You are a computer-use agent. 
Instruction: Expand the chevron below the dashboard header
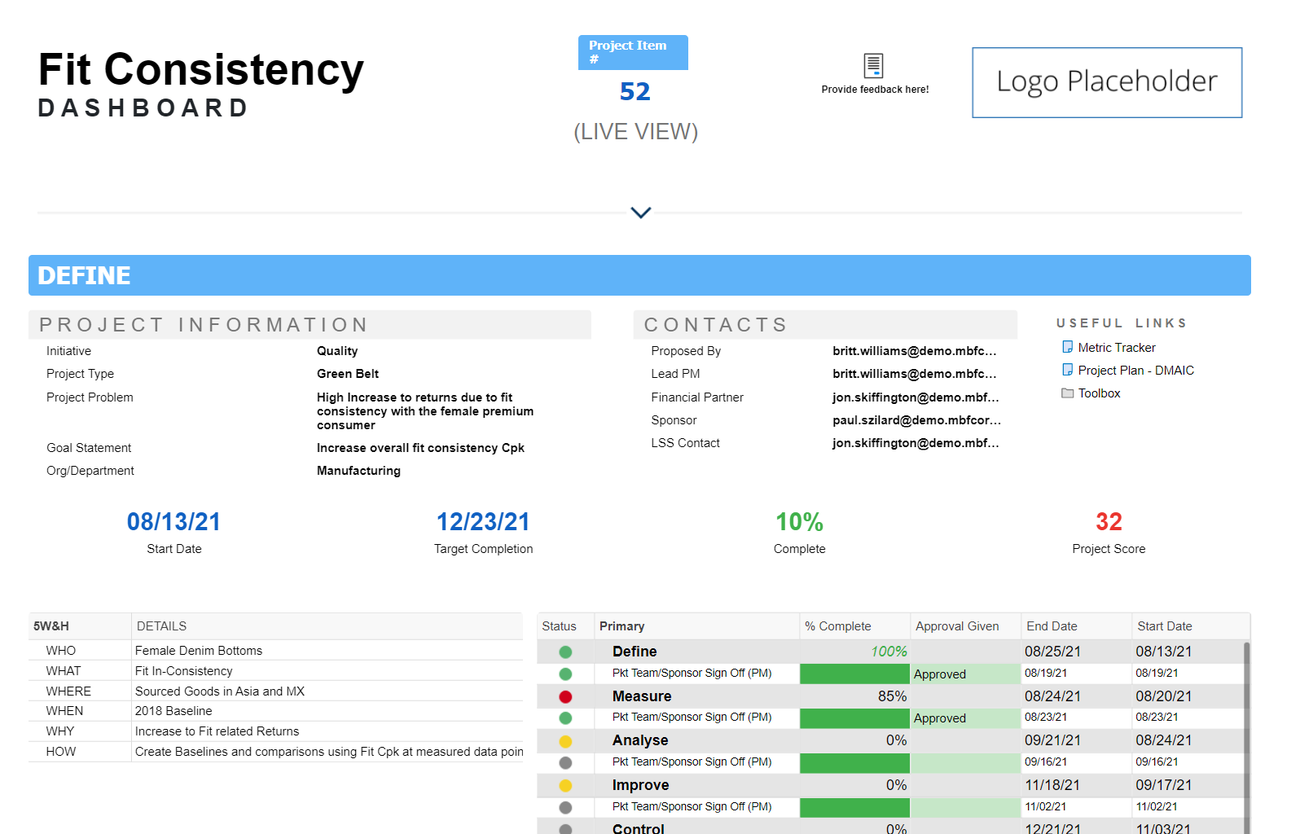641,213
